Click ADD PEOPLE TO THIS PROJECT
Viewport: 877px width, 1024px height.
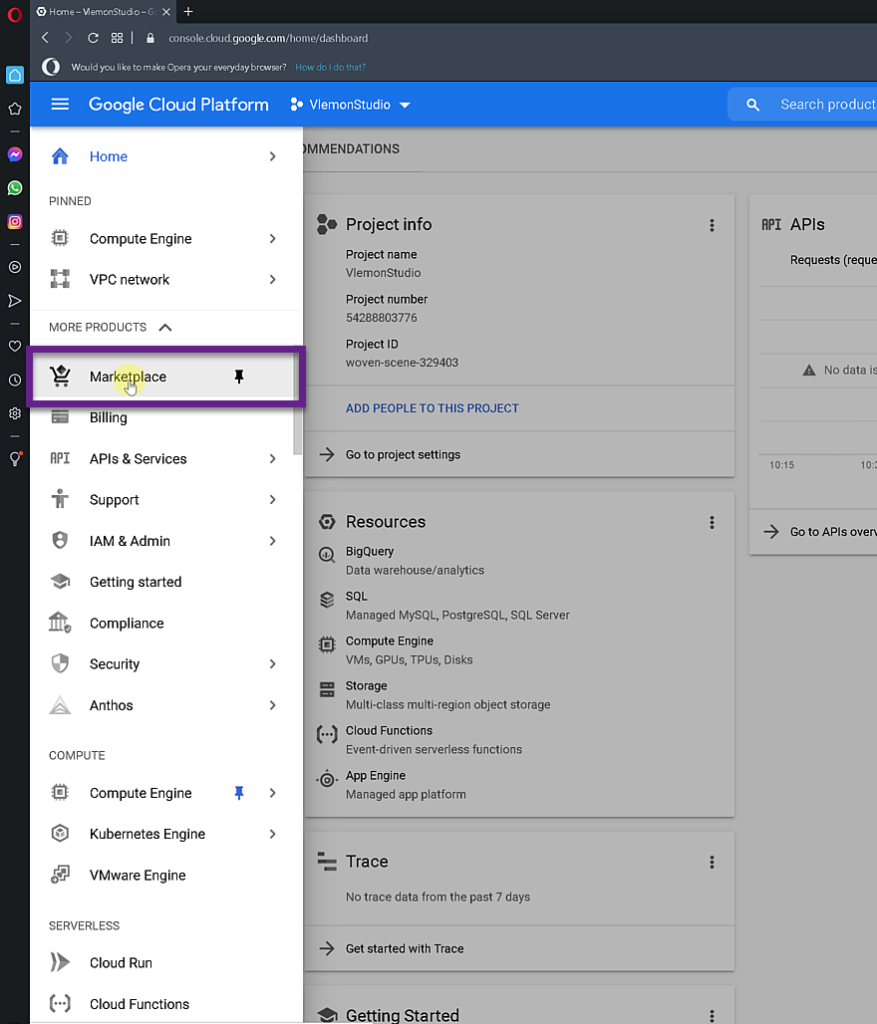pos(432,408)
